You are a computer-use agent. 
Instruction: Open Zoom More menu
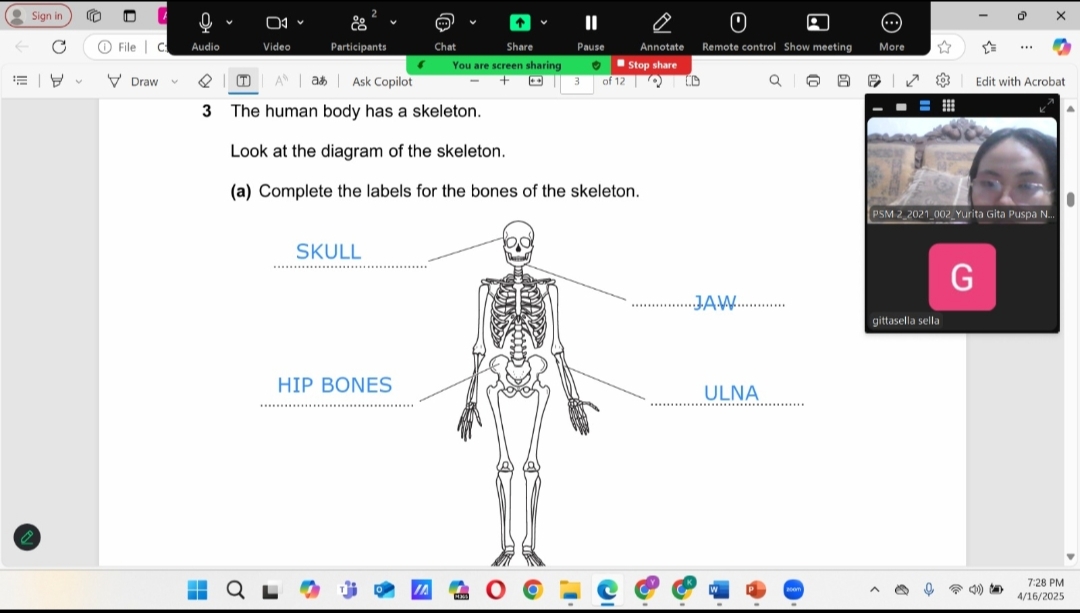click(891, 31)
